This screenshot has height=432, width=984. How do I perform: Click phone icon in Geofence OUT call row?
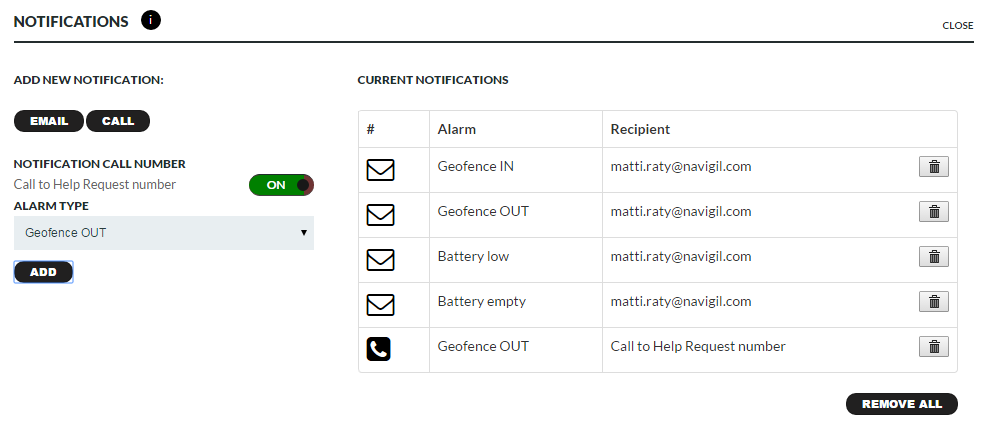coord(379,349)
